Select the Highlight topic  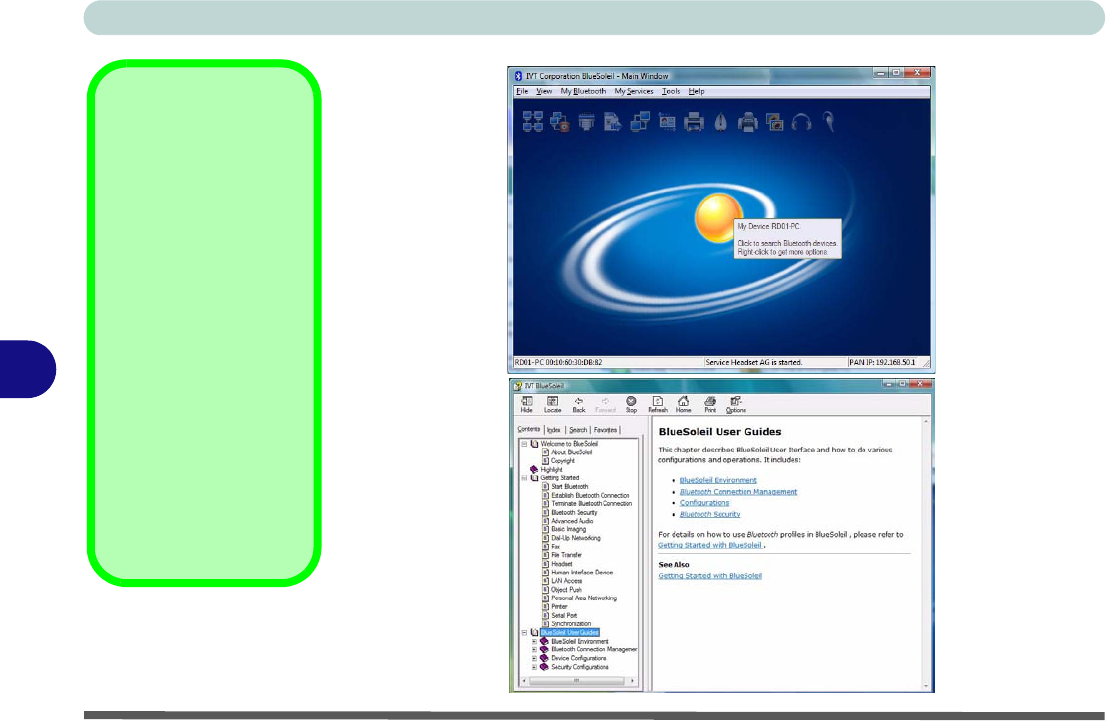[552, 469]
